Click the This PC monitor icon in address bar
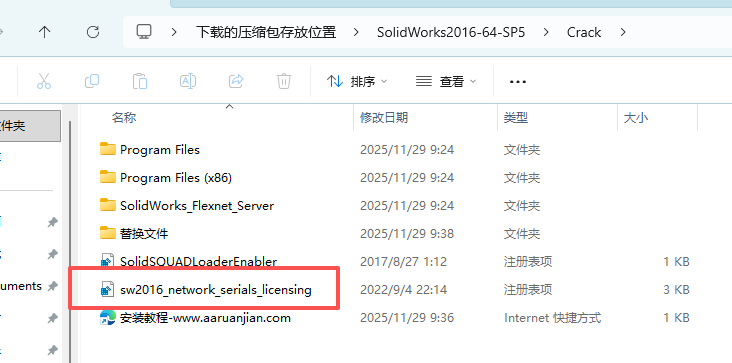This screenshot has width=732, height=363. point(144,32)
